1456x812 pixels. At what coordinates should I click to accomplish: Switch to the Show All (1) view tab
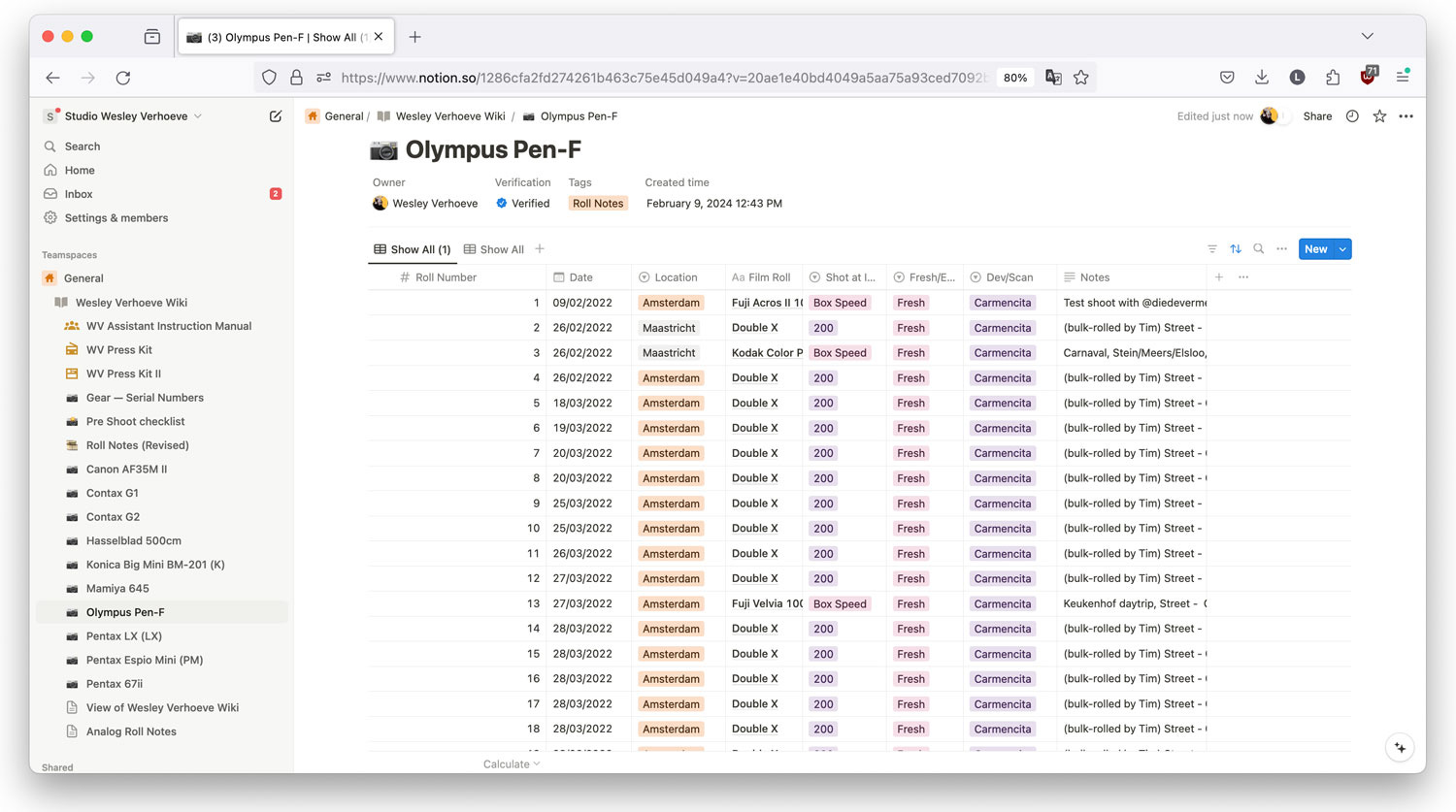[x=413, y=249]
